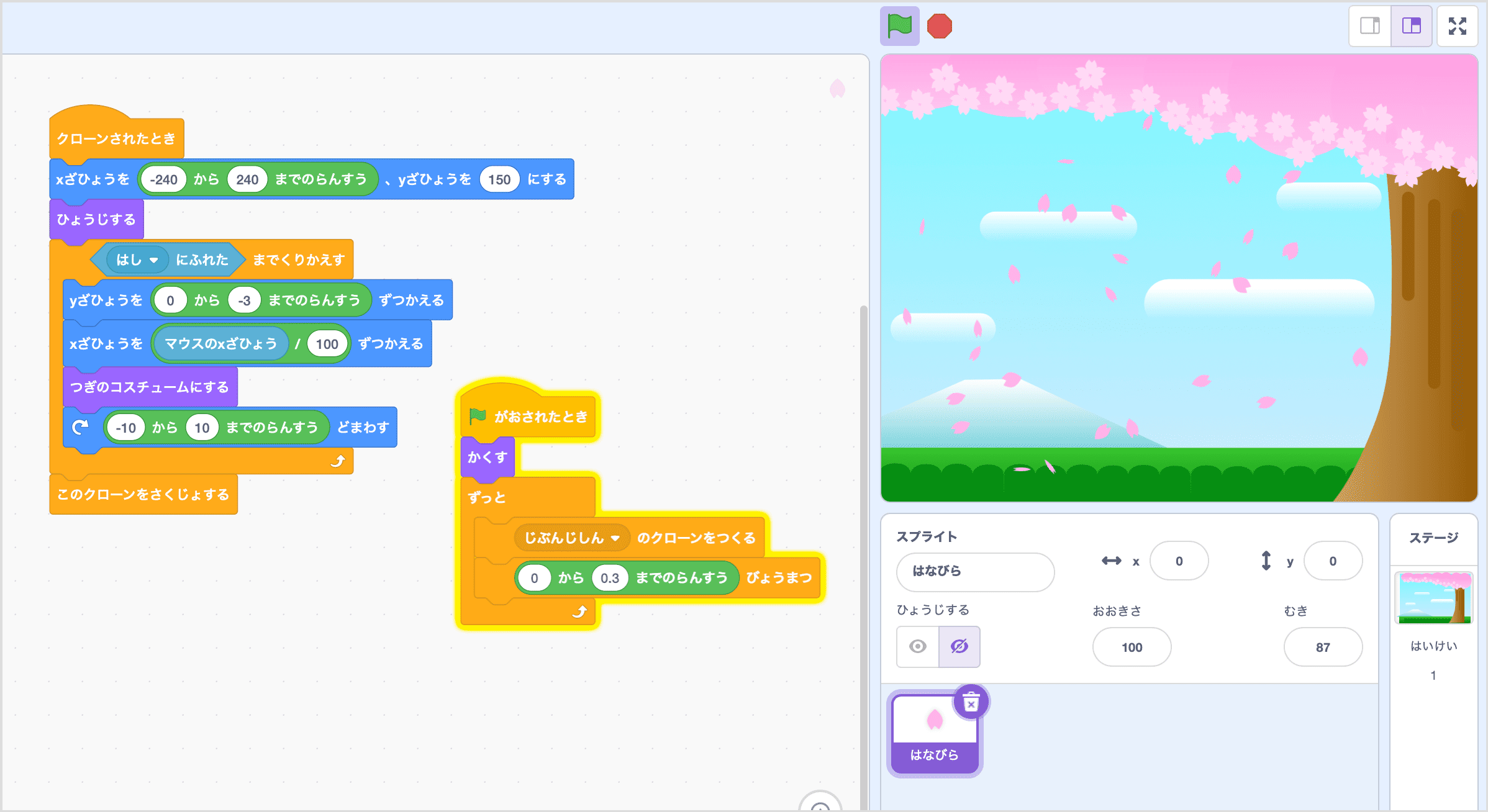Open the じぶんじしん clone target dropdown
This screenshot has width=1488, height=812.
coord(572,538)
